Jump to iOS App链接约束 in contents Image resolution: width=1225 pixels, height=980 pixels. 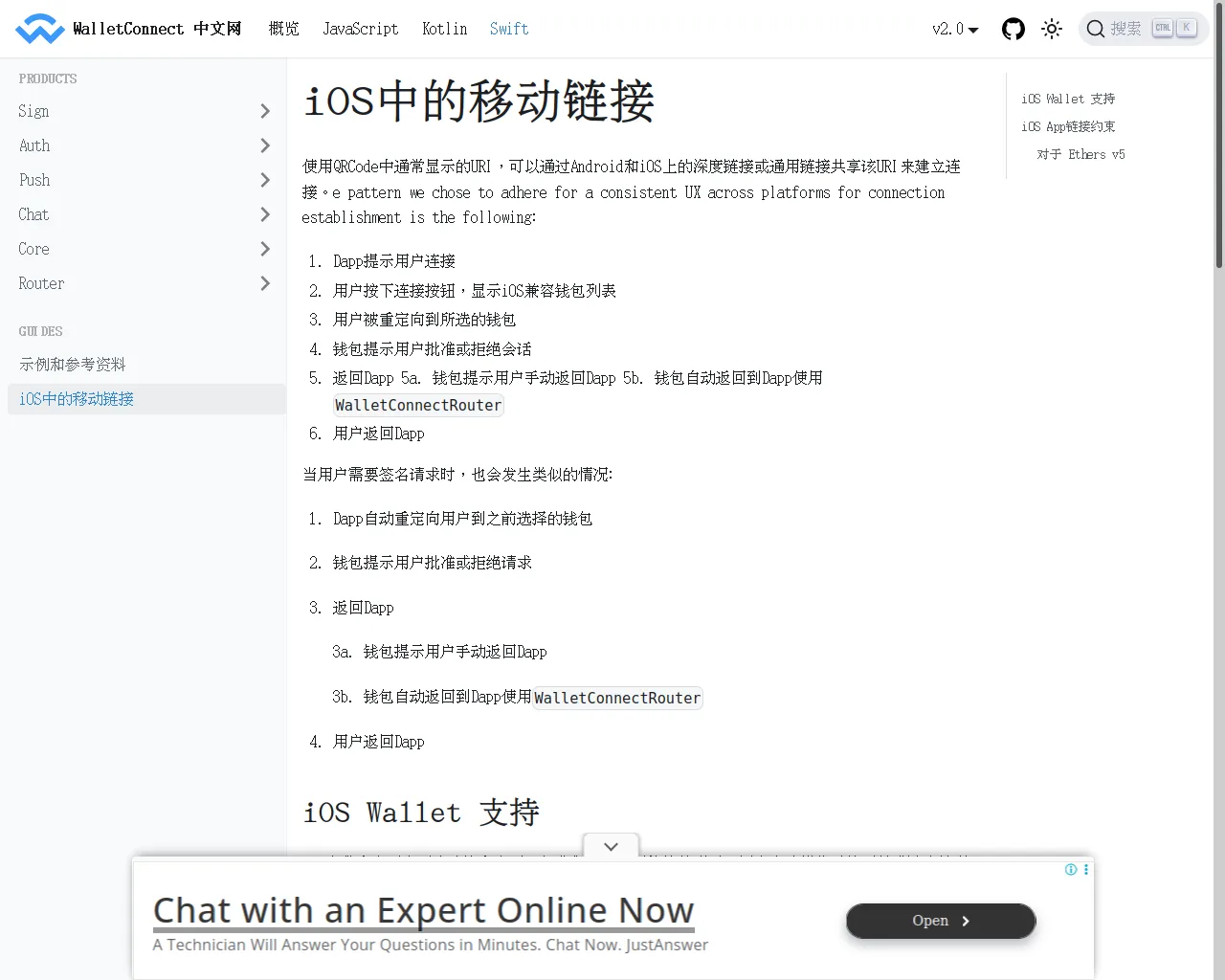1068,126
